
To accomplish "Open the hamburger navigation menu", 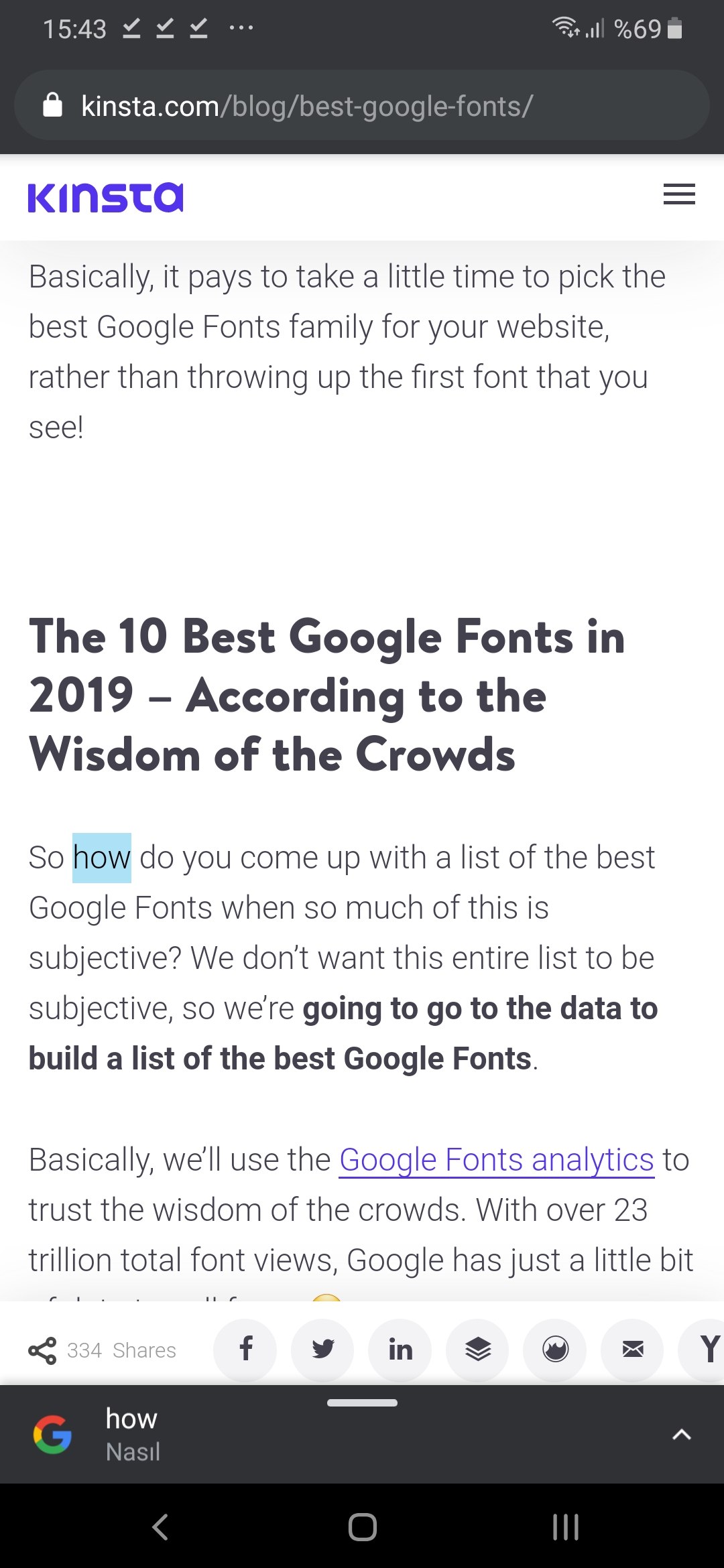I will click(679, 194).
